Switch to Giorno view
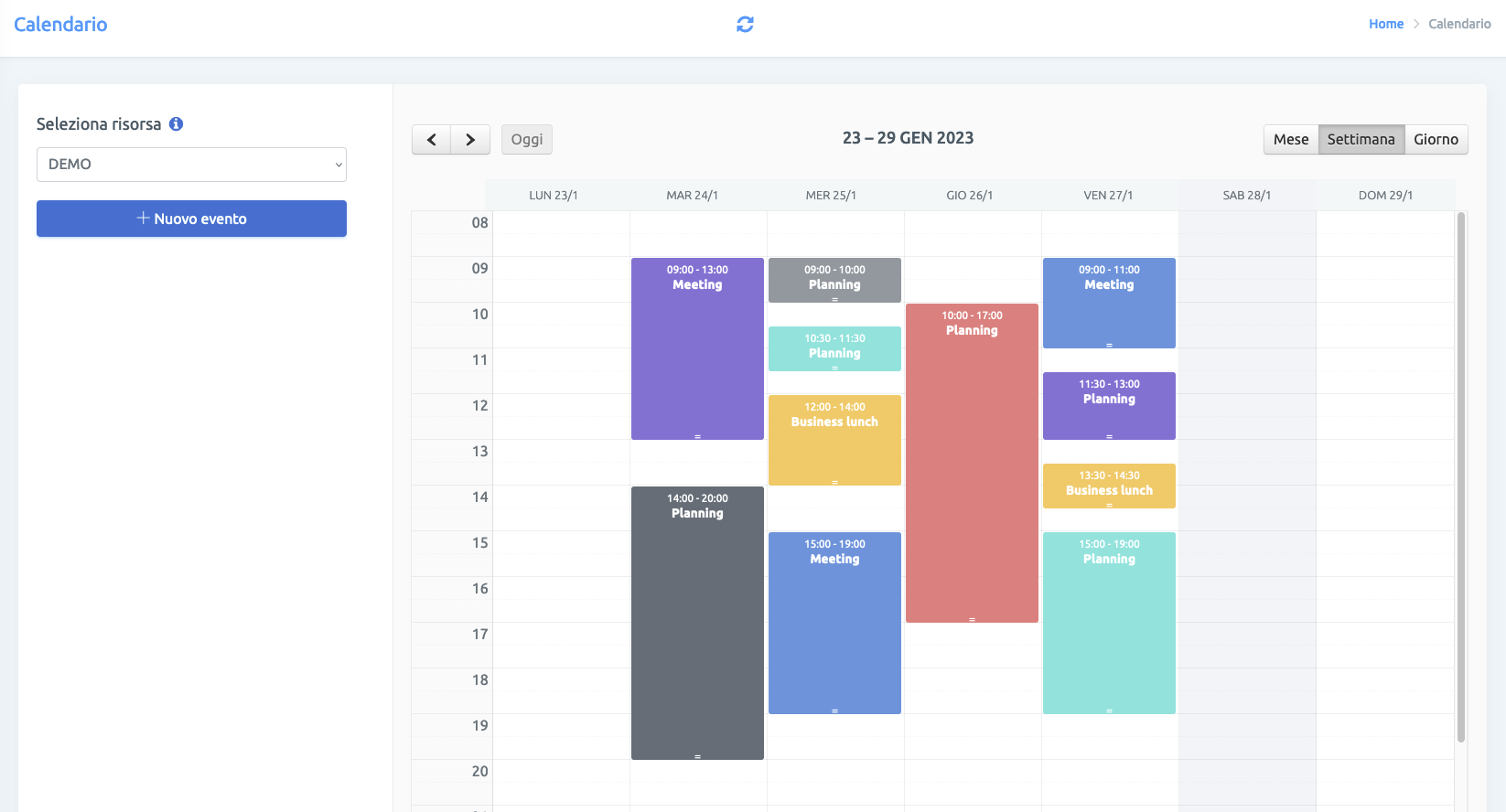Viewport: 1506px width, 812px height. coord(1436,140)
